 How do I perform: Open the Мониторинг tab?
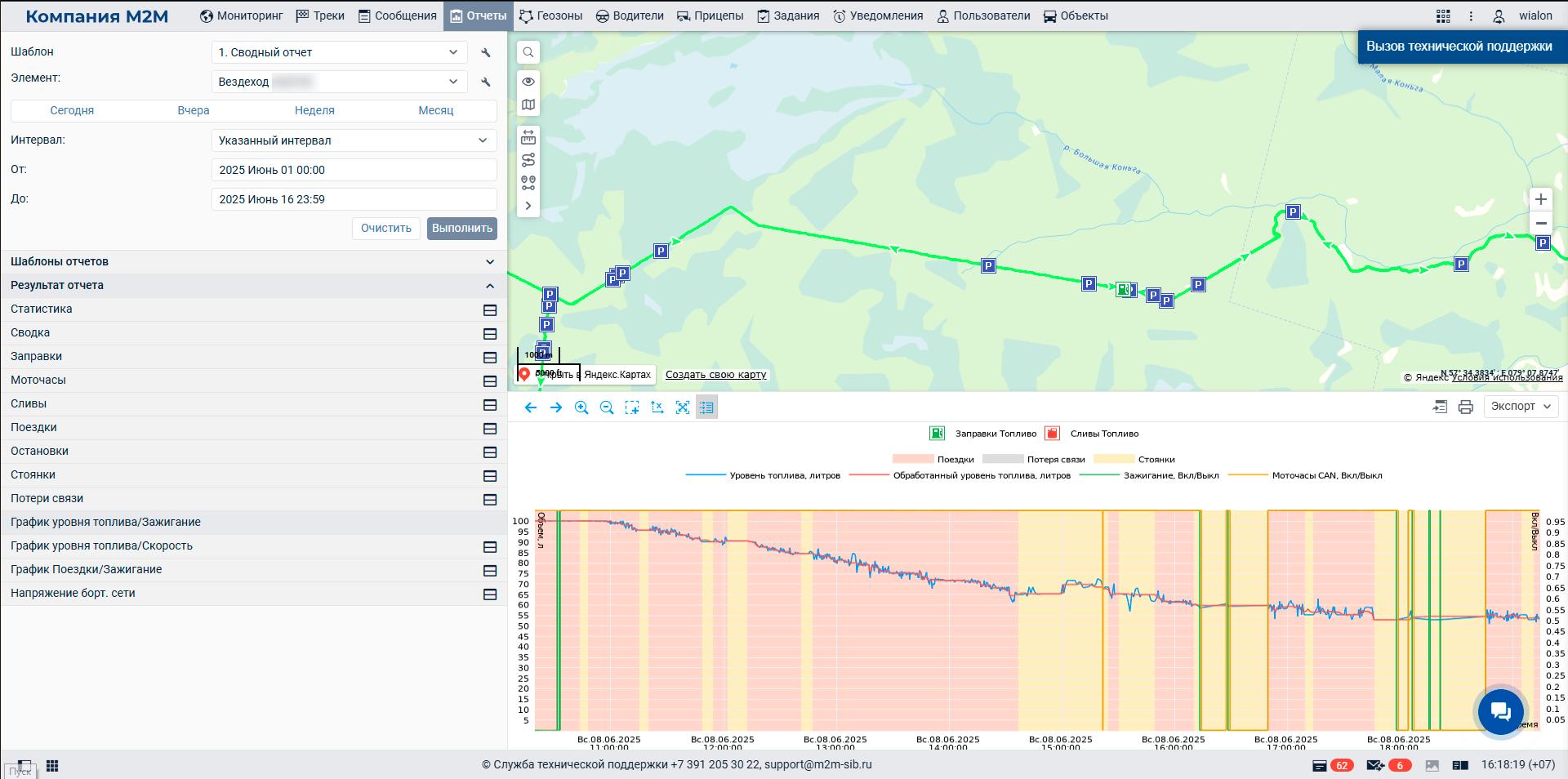click(x=242, y=16)
